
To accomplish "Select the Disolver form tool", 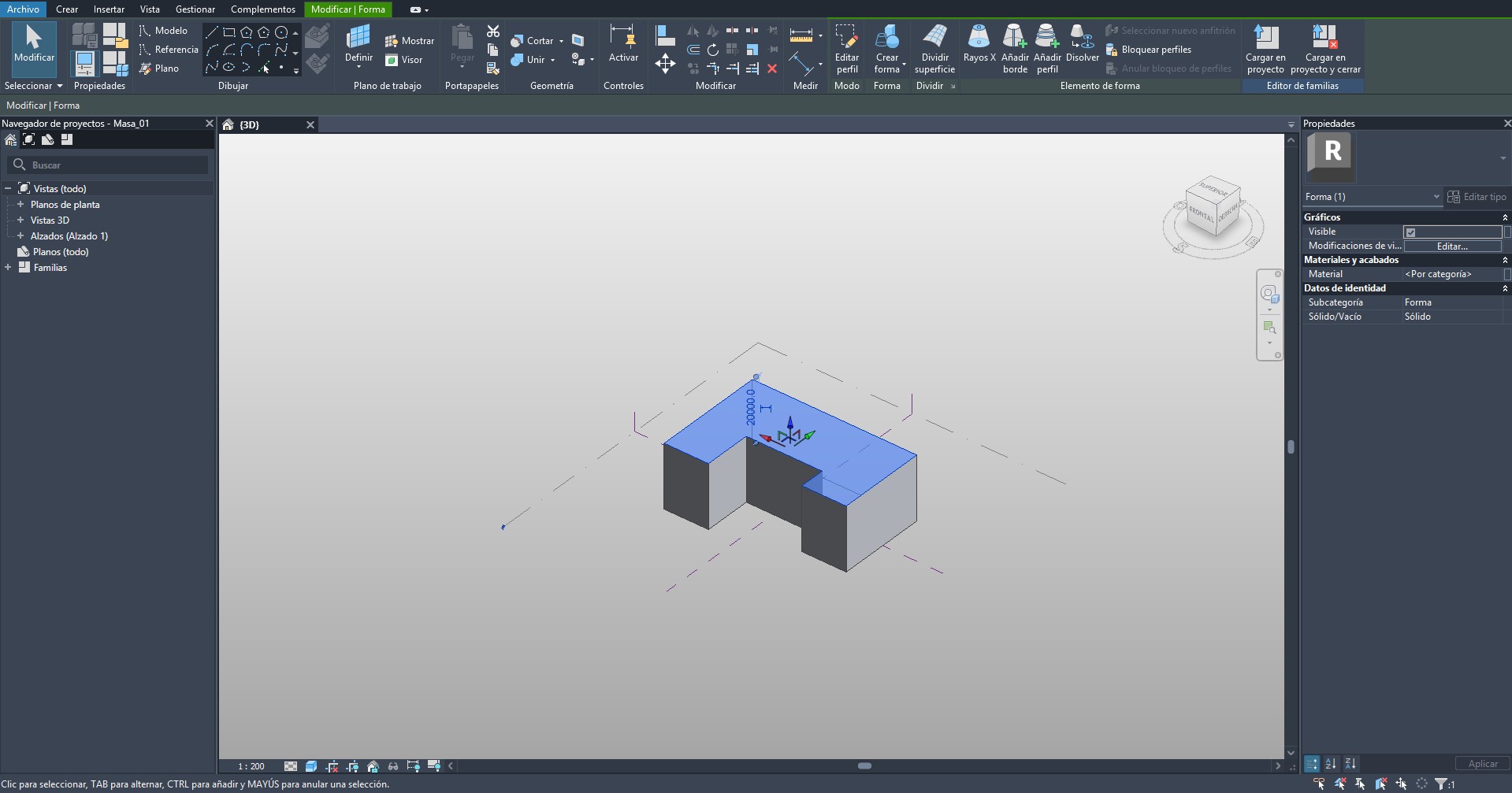I will [1082, 38].
